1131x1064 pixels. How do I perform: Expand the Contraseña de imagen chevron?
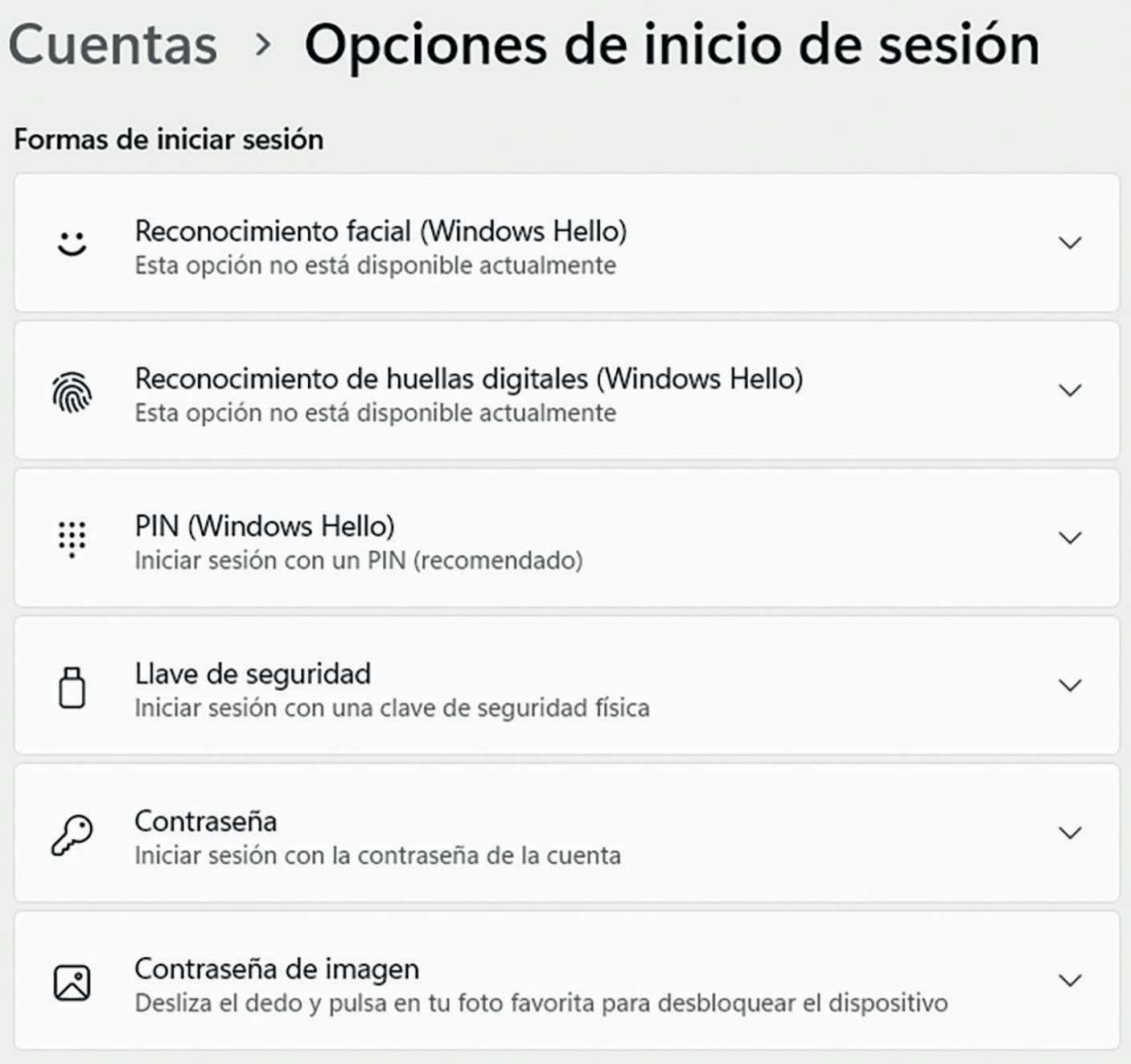click(1069, 980)
